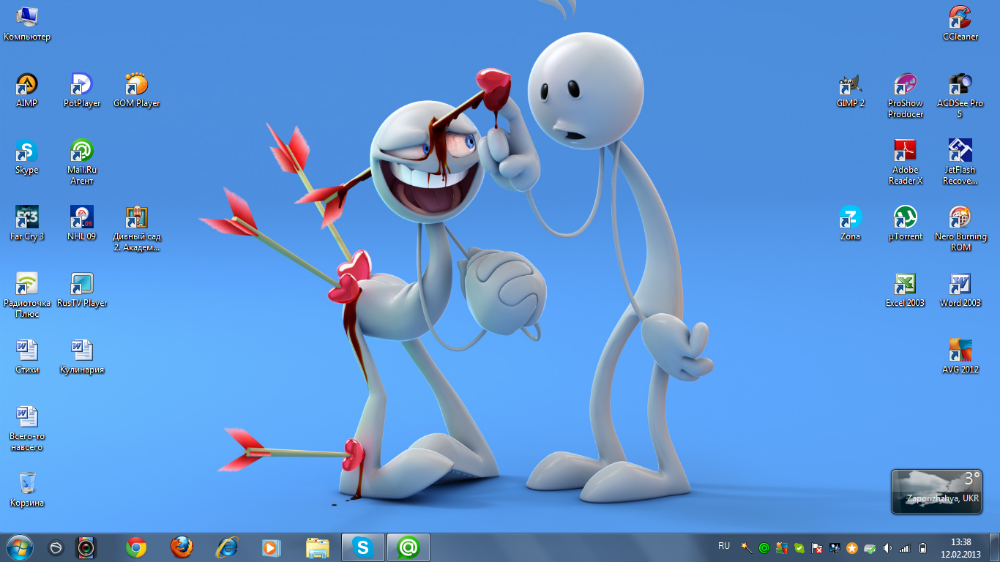The width and height of the screenshot is (1000, 562).
Task: Select the Всего-то навсего document
Action: point(27,429)
